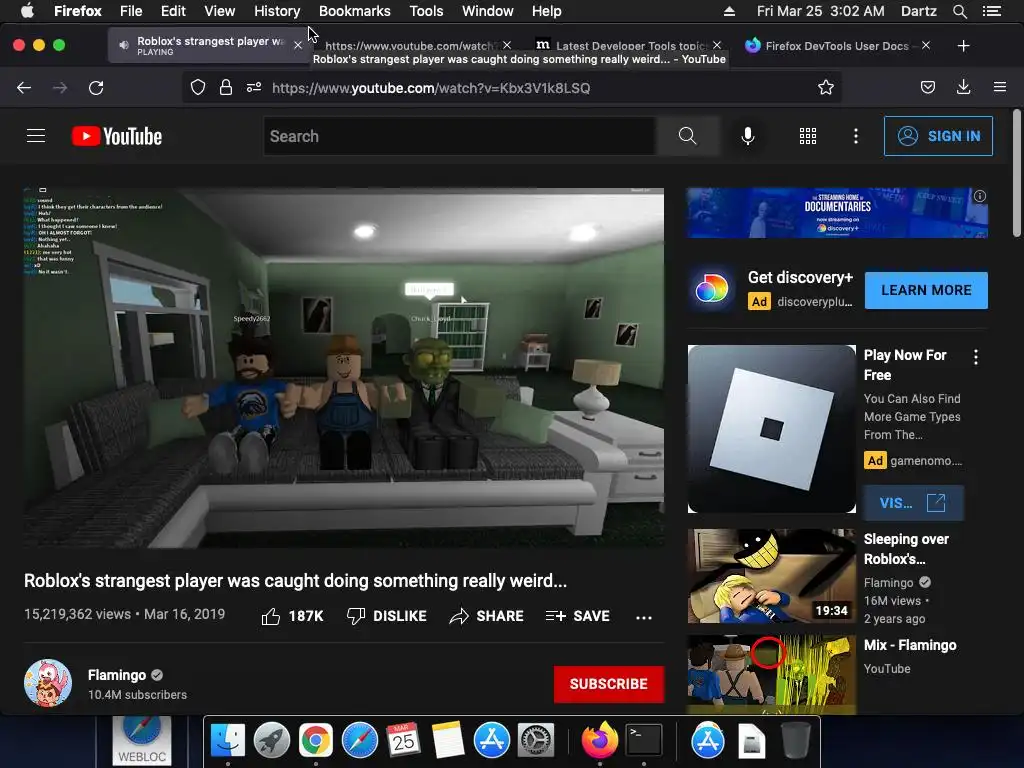The width and height of the screenshot is (1024, 768).
Task: Search with your voice microphone icon
Action: (748, 136)
